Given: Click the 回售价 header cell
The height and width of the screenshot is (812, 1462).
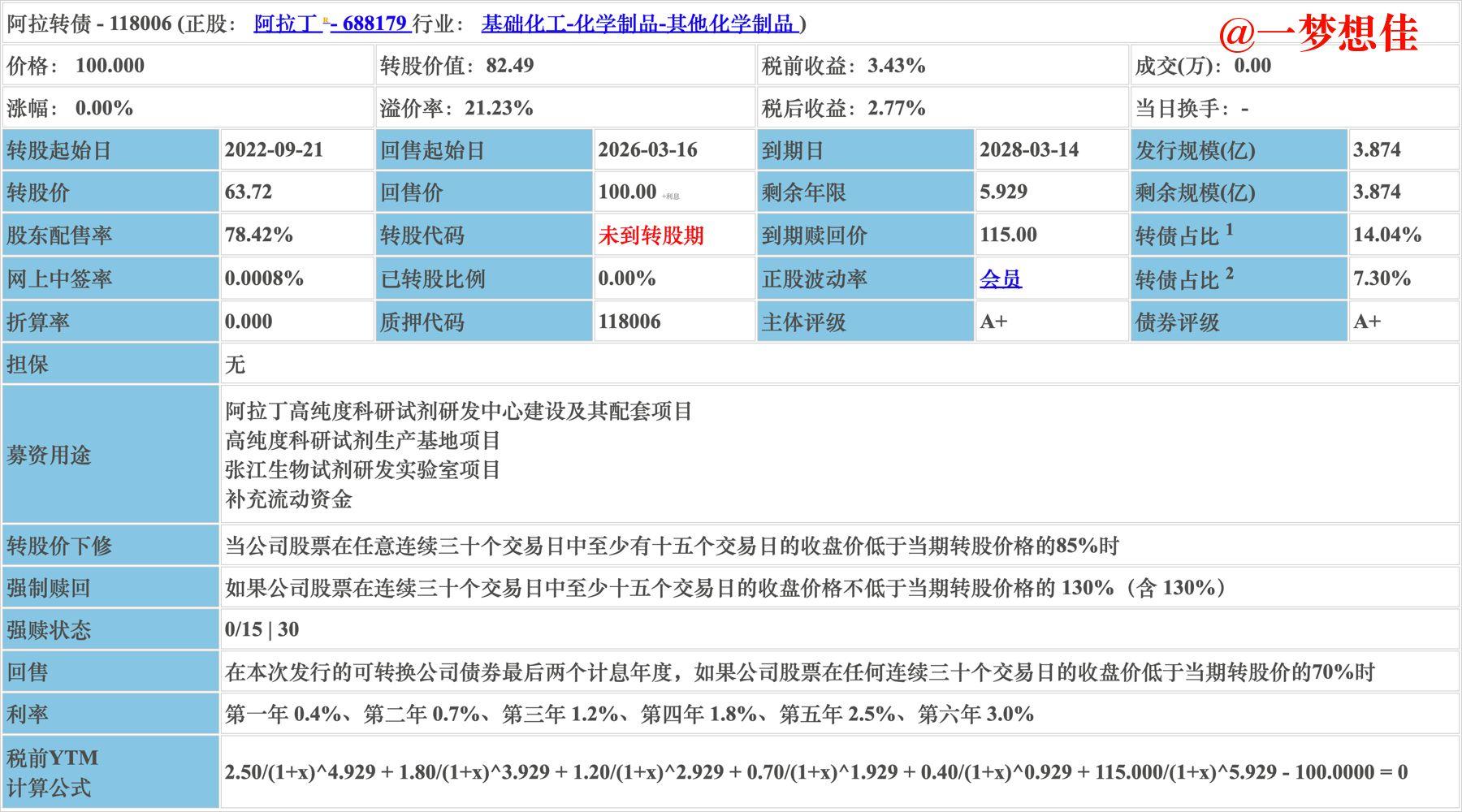Looking at the screenshot, I should [x=483, y=192].
